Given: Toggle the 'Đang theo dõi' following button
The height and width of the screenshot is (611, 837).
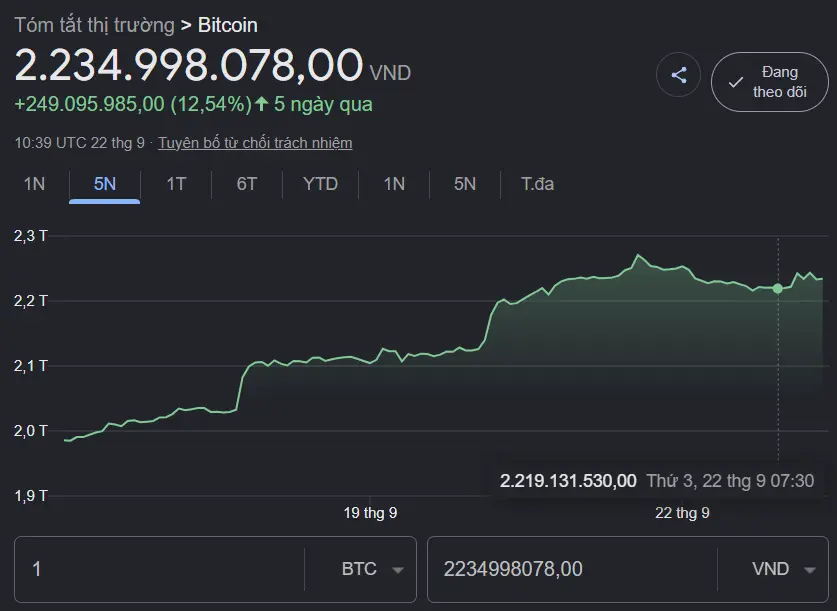Looking at the screenshot, I should click(770, 82).
